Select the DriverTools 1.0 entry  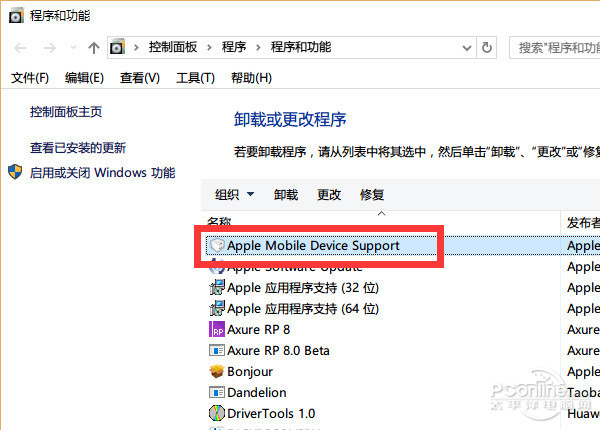coord(271,414)
